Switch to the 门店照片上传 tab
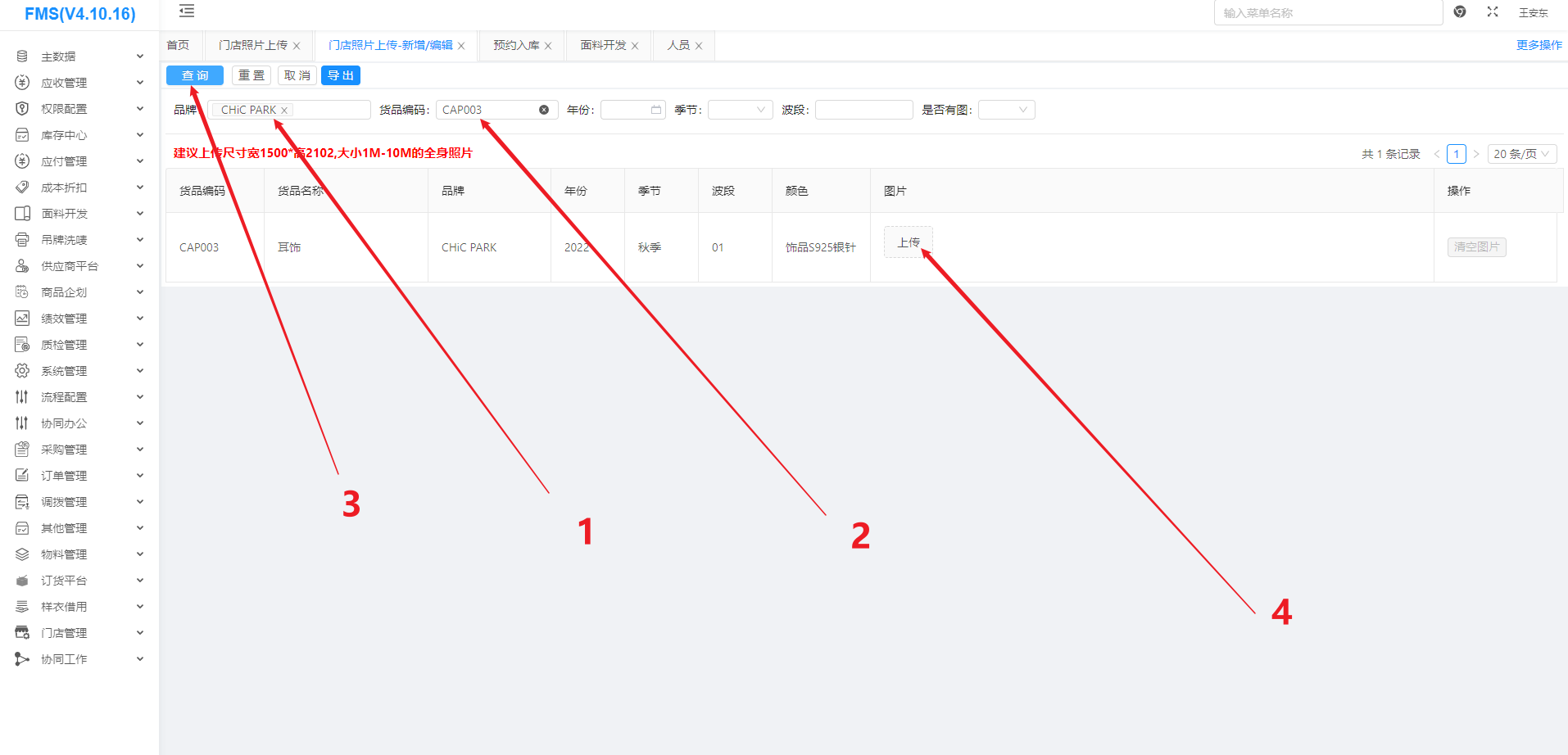 253,45
